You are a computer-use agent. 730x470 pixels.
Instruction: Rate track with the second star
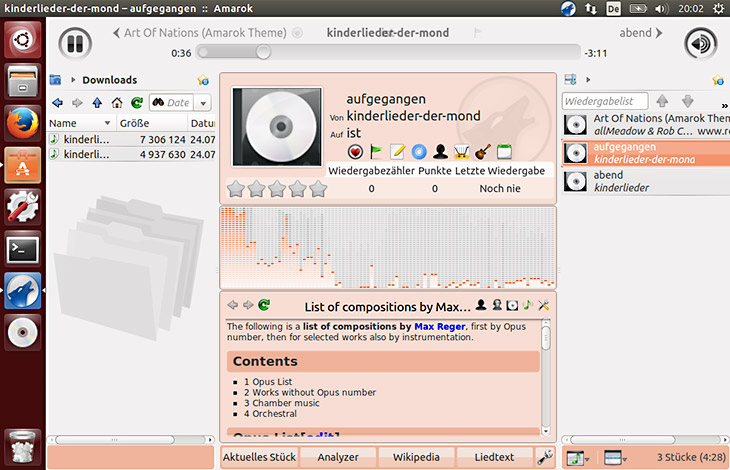point(257,189)
